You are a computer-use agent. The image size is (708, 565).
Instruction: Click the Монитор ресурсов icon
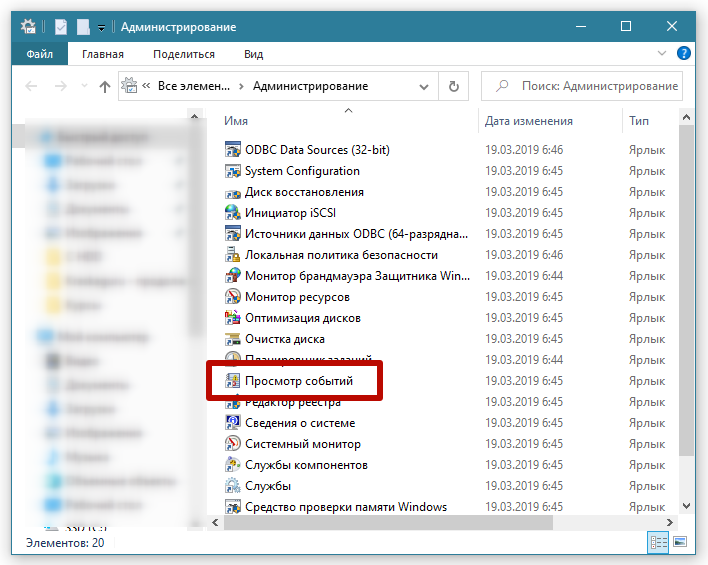click(233, 297)
